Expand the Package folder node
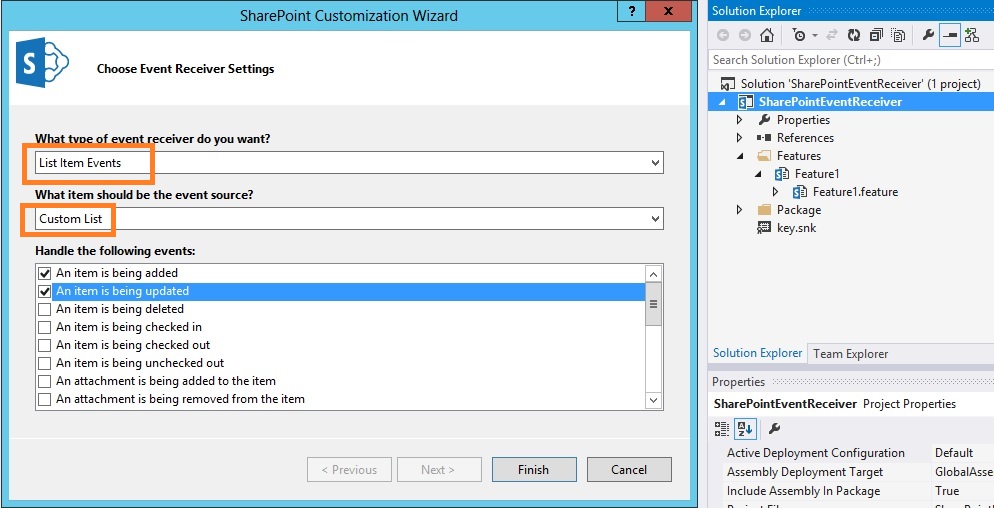 click(739, 209)
